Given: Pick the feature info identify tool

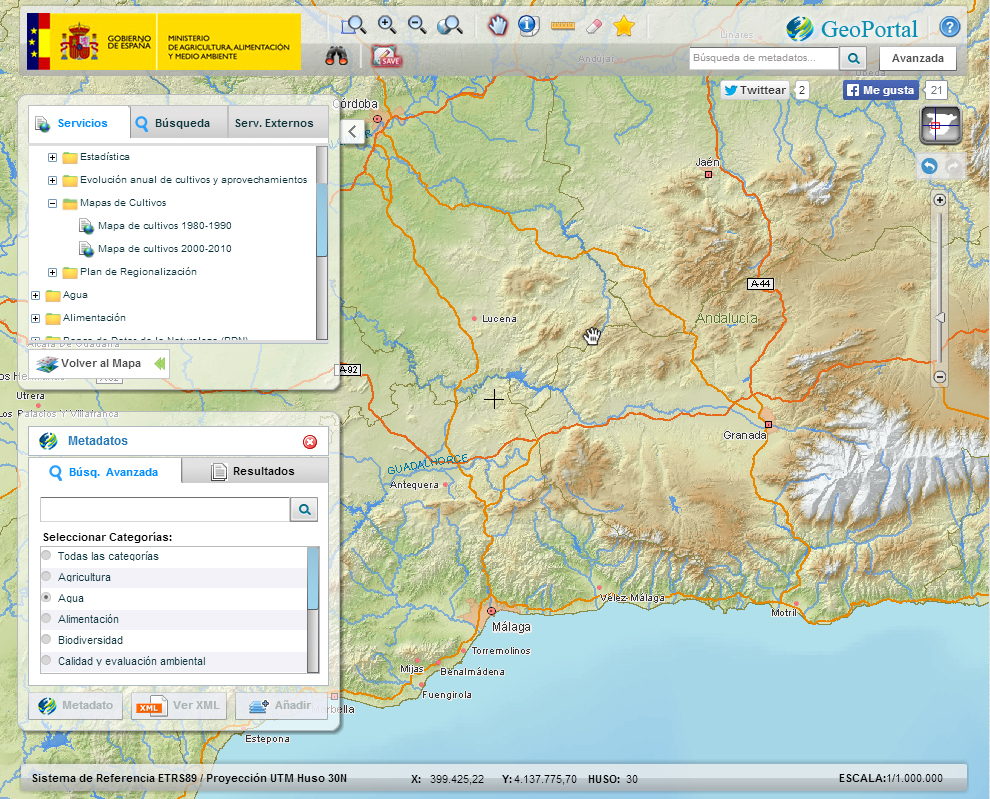Looking at the screenshot, I should pos(529,26).
